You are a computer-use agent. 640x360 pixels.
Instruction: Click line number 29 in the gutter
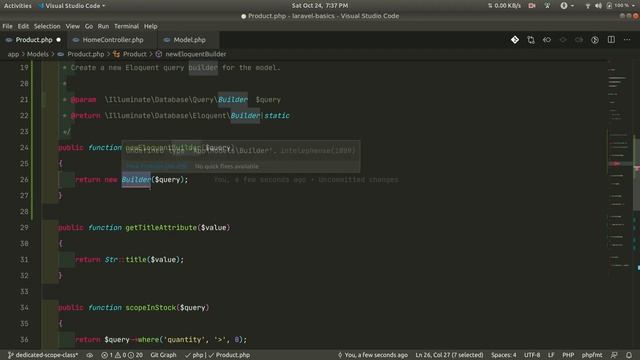point(24,228)
